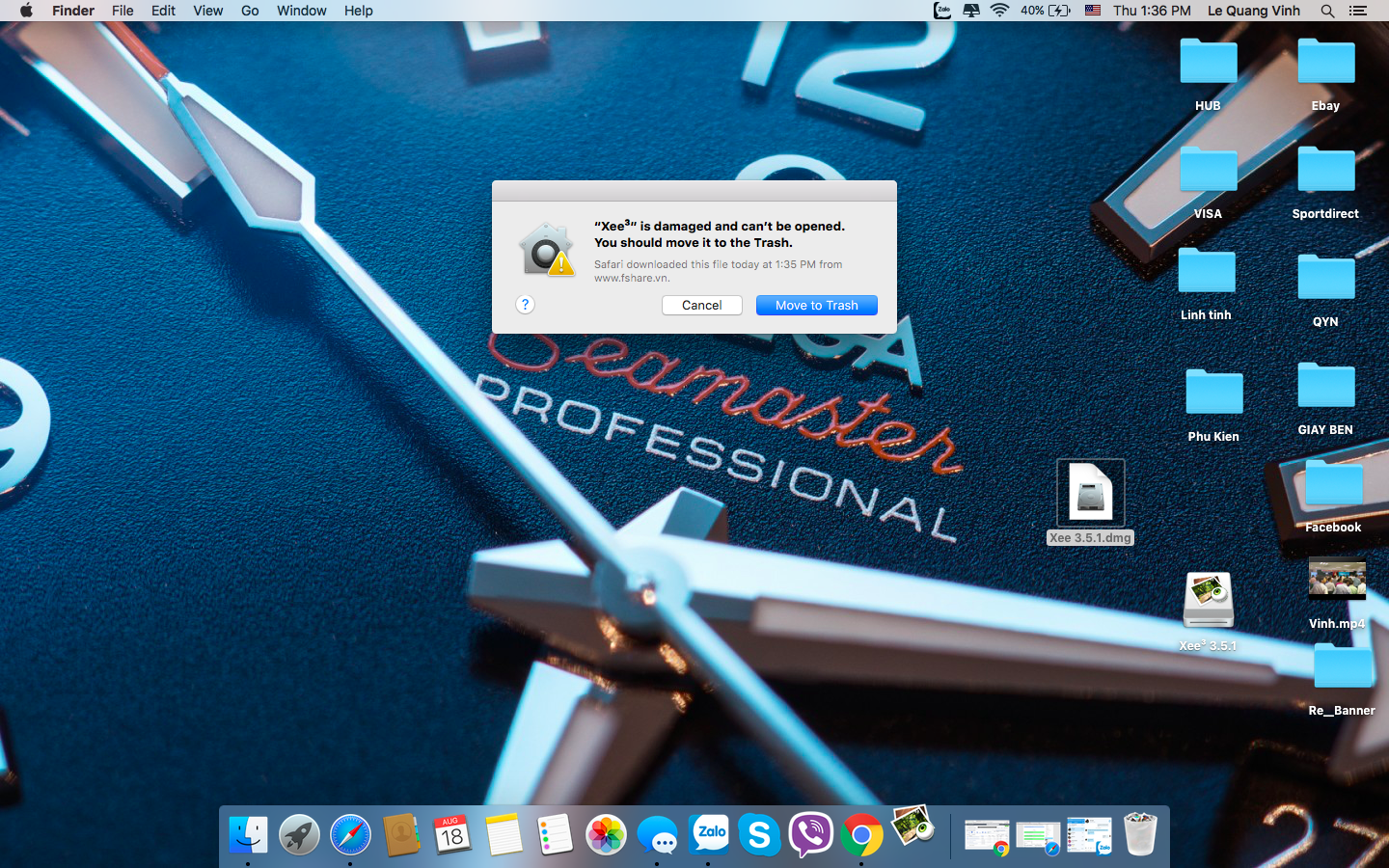
Task: Open the Le Quang Vinh user menu
Action: [x=1253, y=11]
